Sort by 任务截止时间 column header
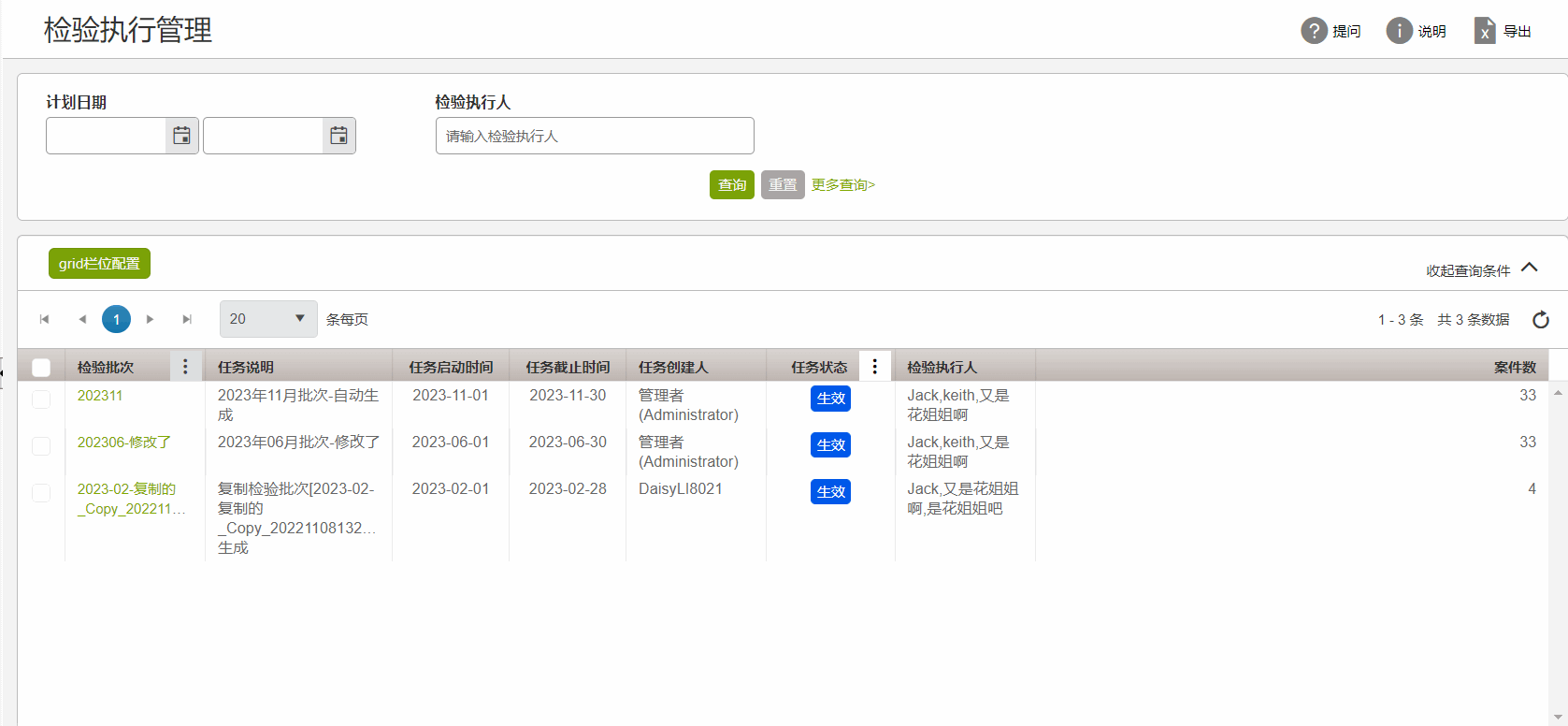Viewport: 1568px width, 726px height. tap(568, 368)
